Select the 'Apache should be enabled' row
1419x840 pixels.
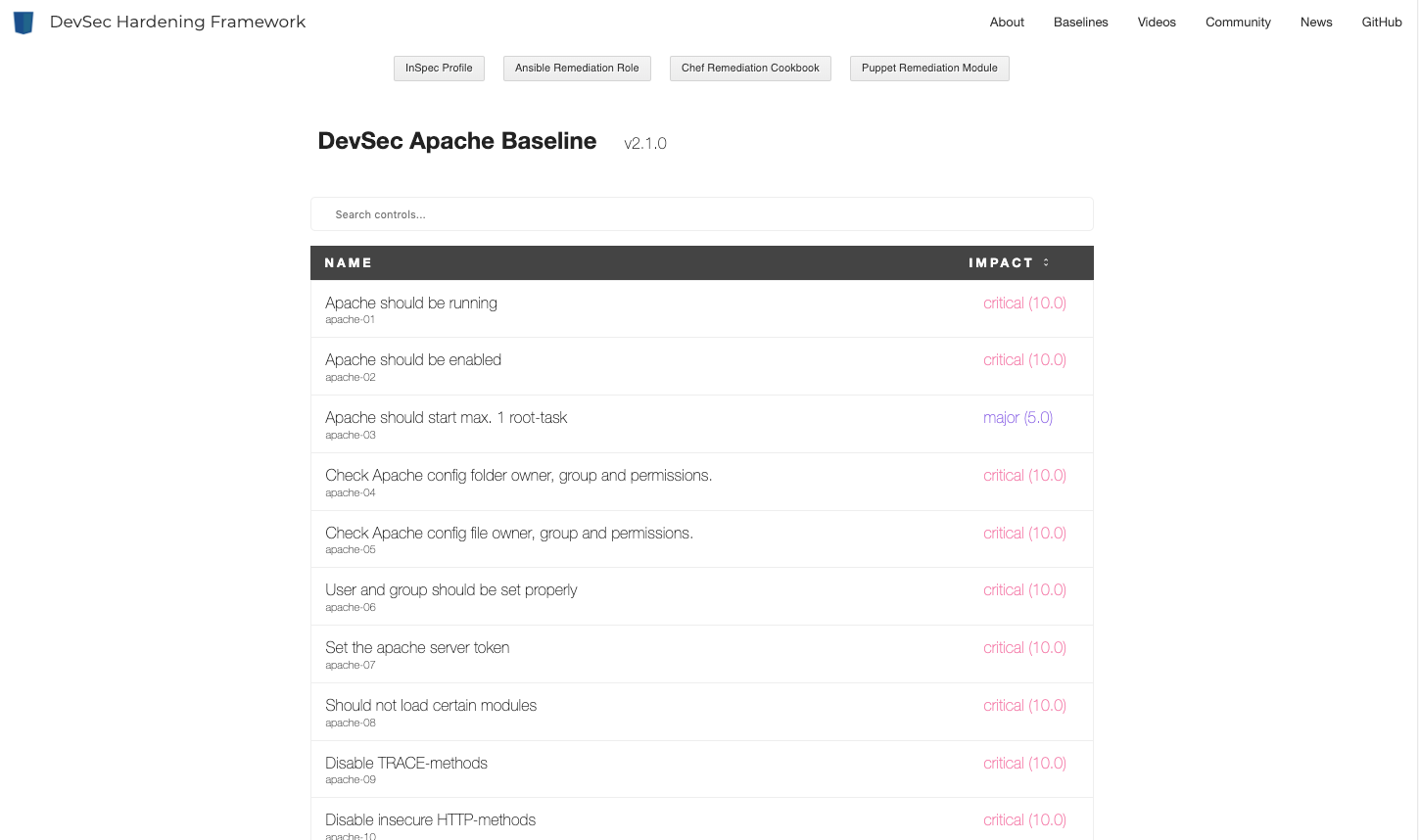click(x=702, y=366)
